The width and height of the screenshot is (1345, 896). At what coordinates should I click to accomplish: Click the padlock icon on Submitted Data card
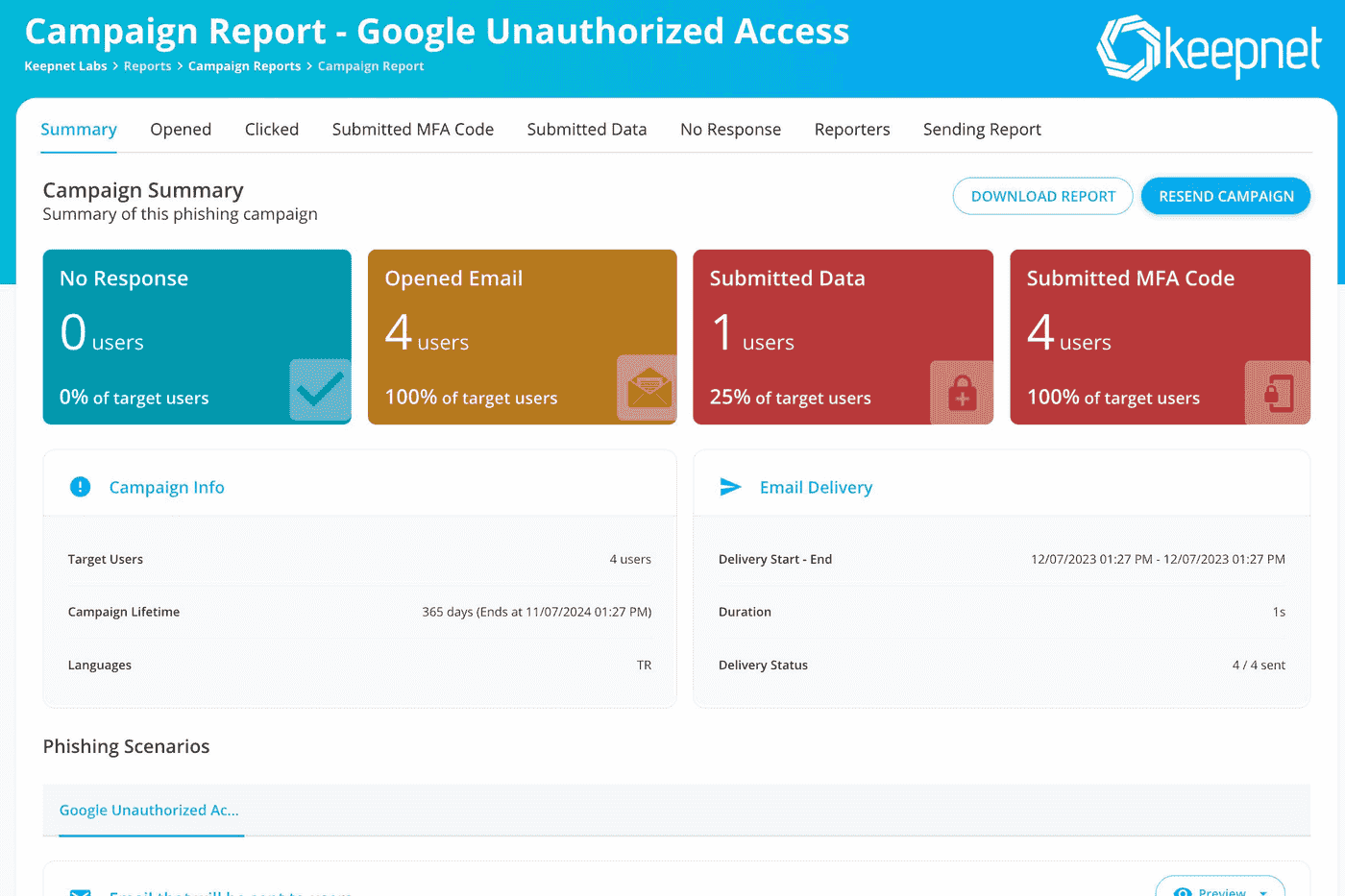click(962, 393)
